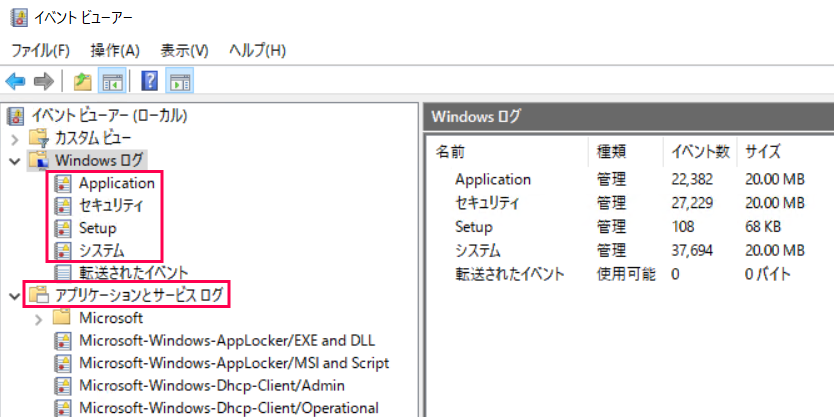Select セキュリティ log in the tree
Screen dimensions: 834x417
111,206
